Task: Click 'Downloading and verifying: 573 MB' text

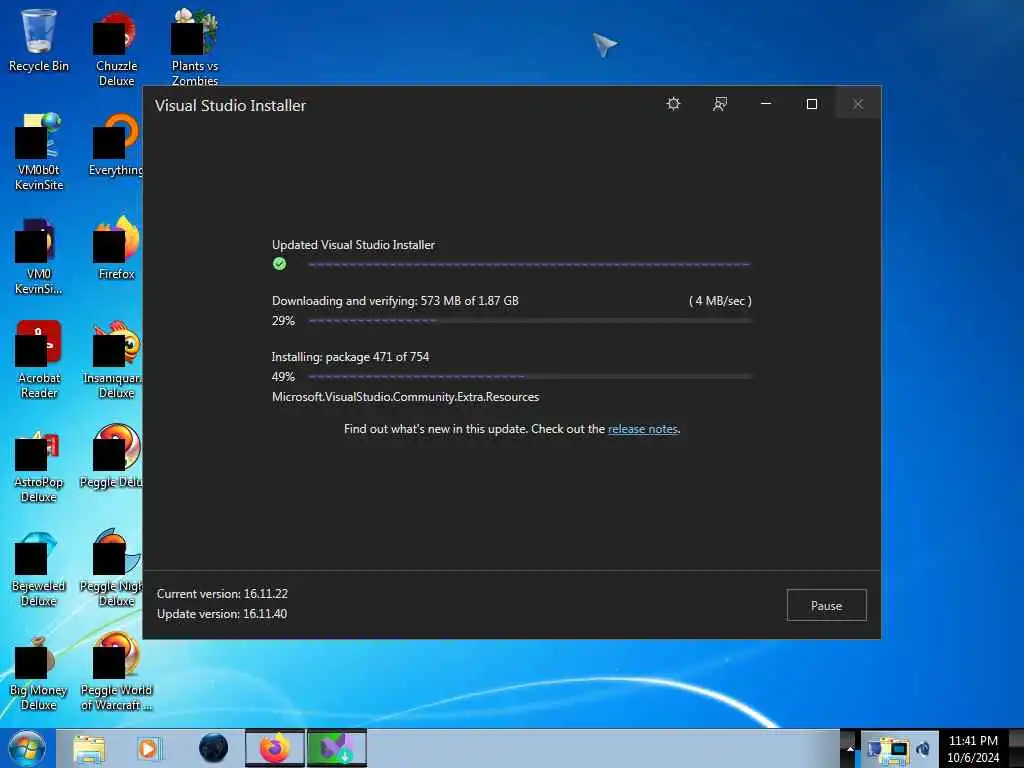Action: 395,301
